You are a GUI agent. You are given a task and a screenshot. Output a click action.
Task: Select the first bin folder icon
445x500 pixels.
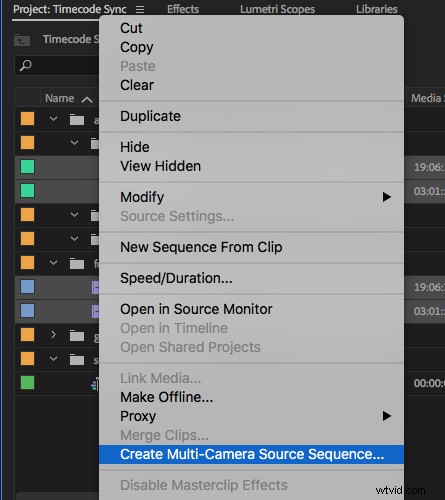click(x=77, y=119)
